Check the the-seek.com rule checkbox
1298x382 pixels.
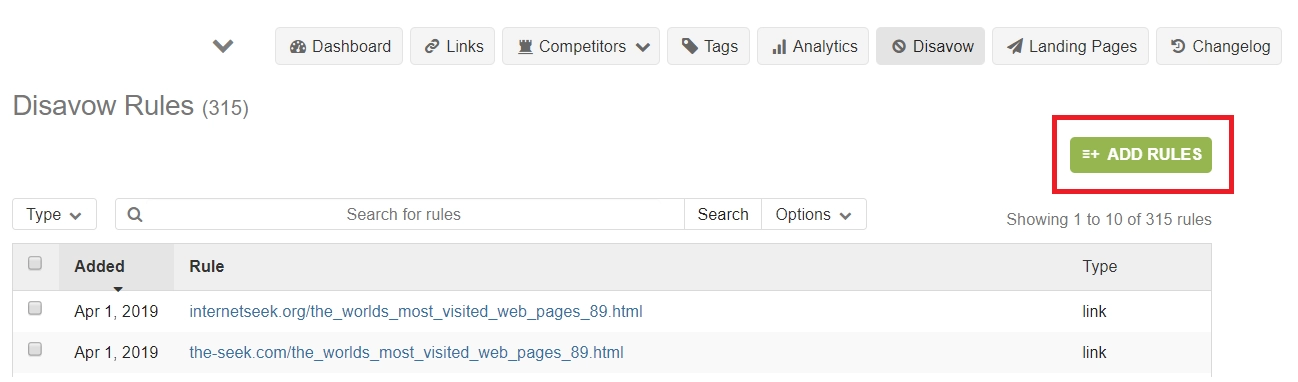point(35,350)
